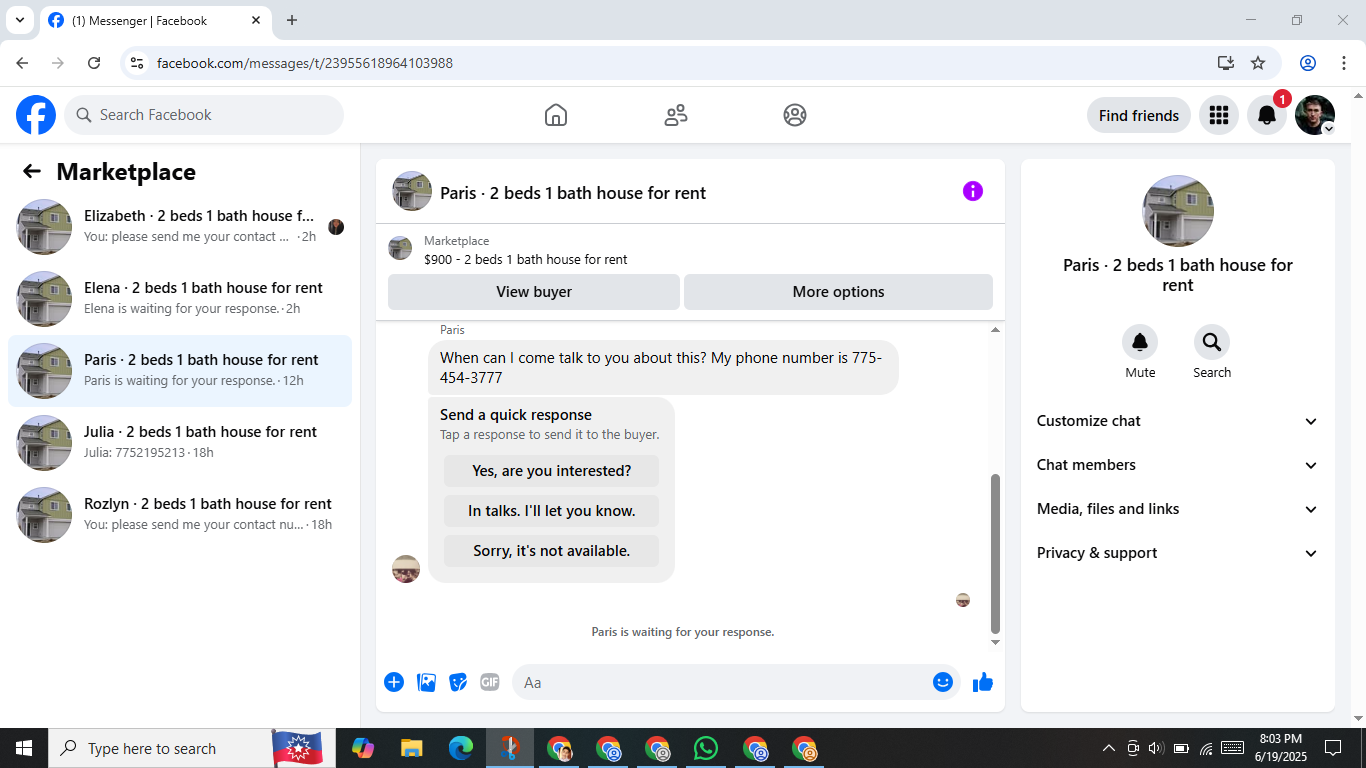Viewport: 1366px width, 768px height.
Task: Select the Messenger | Facebook browser tab
Action: (x=155, y=20)
